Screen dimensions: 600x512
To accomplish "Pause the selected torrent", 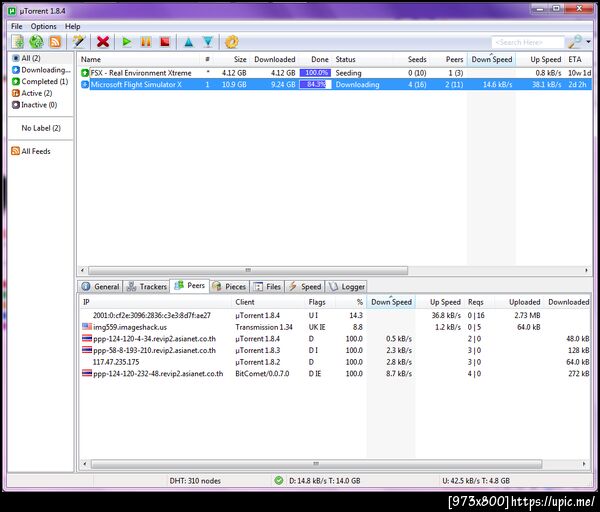I will [x=146, y=42].
